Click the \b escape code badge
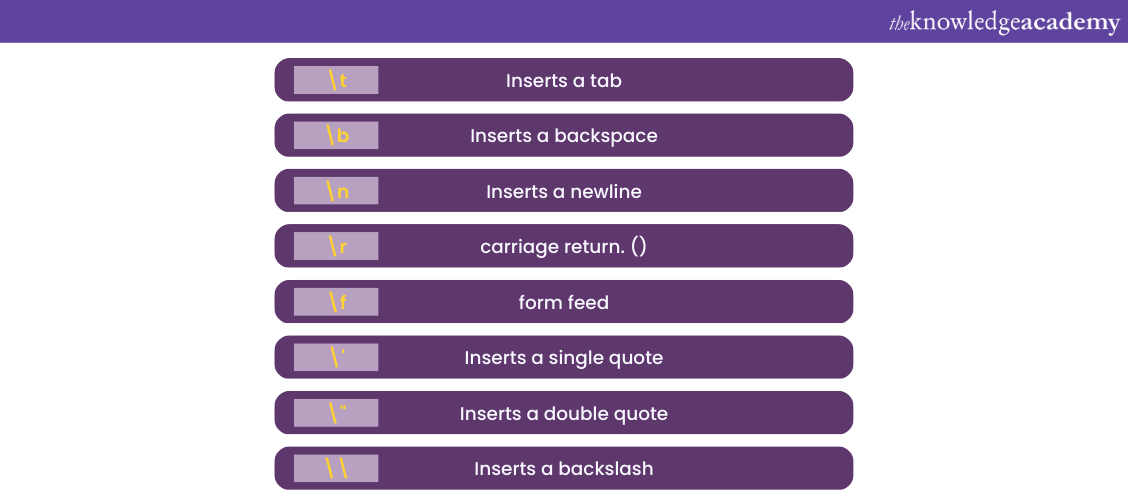 pyautogui.click(x=336, y=136)
